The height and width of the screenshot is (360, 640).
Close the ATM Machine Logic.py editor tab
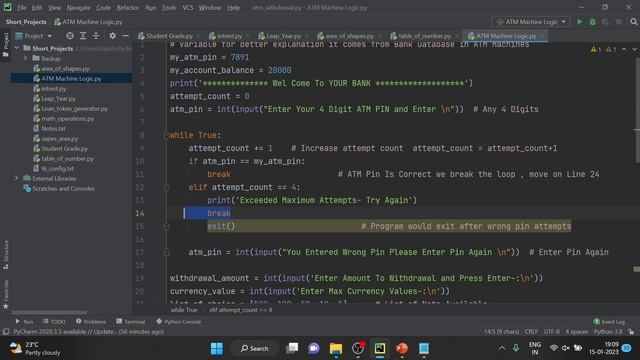(542, 36)
